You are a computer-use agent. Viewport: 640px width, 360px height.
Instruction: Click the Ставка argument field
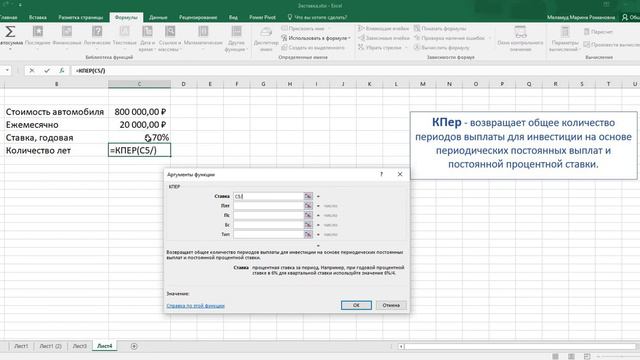pyautogui.click(x=268, y=196)
